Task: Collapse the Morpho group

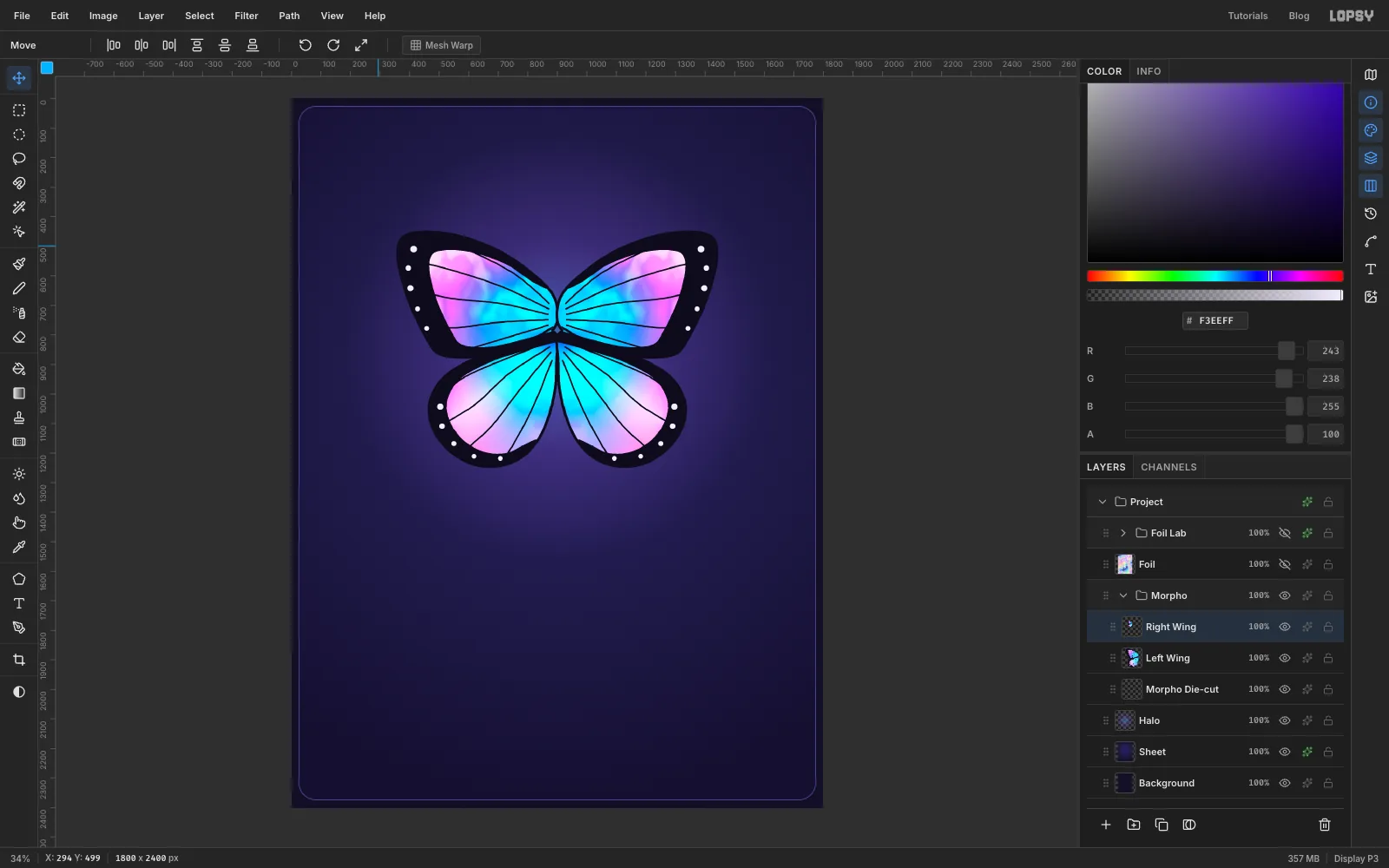Action: [1123, 595]
